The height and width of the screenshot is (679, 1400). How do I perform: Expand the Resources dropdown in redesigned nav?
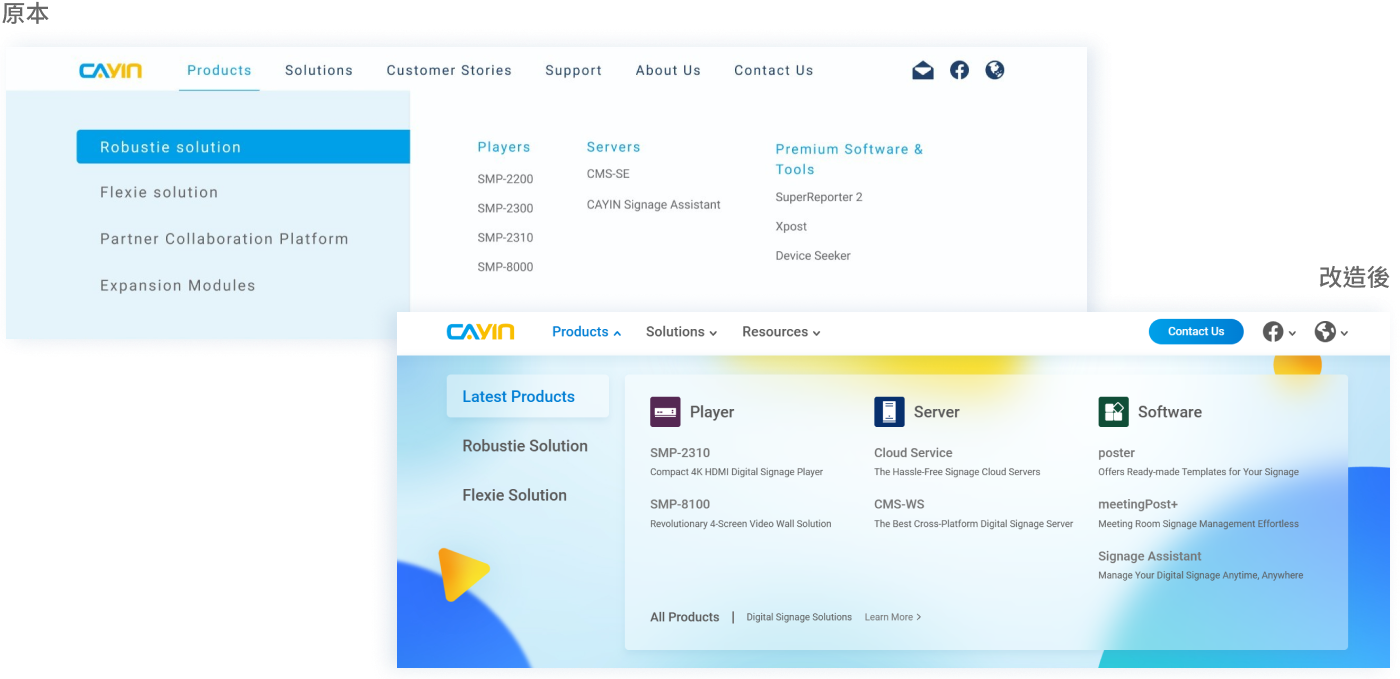point(816,333)
